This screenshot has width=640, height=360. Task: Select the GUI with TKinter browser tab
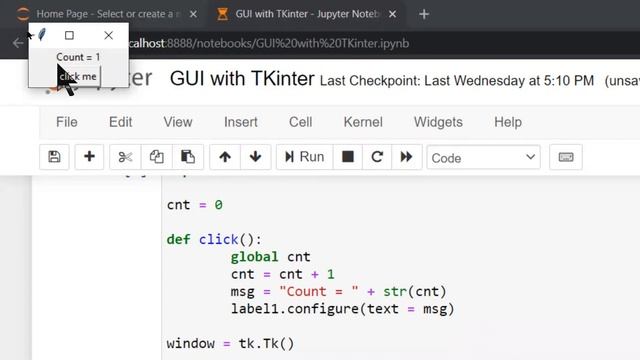(x=306, y=14)
